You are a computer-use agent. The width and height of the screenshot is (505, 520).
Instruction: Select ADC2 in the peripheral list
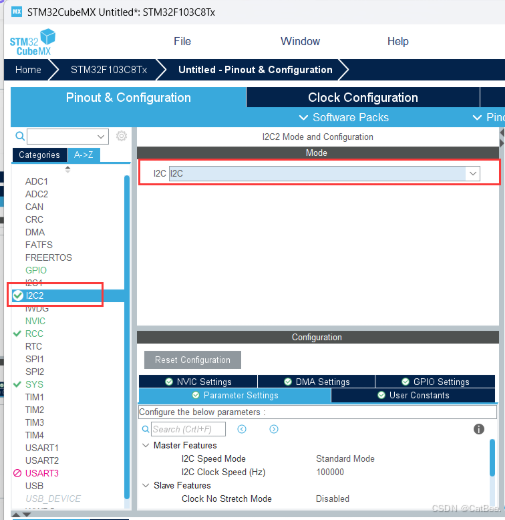[x=37, y=194]
